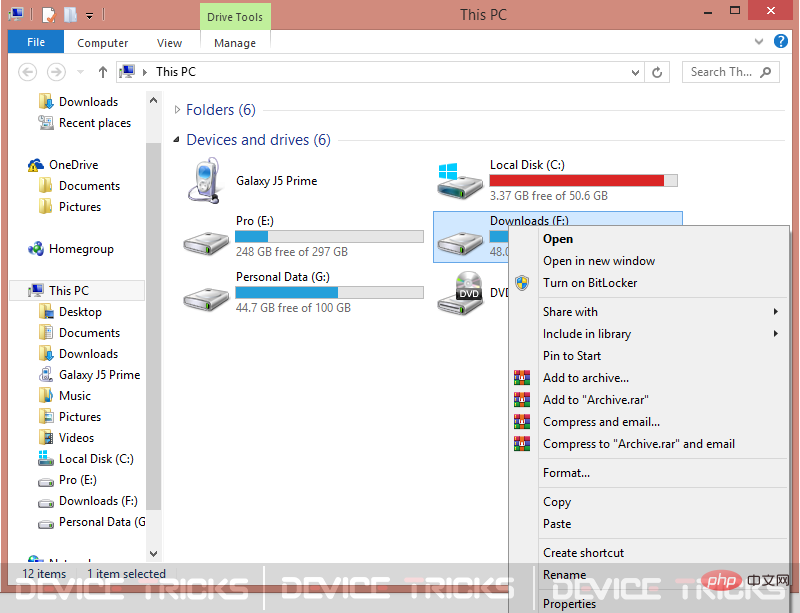Open the Galaxy J5 Prime device icon
Image resolution: width=800 pixels, height=613 pixels.
click(x=205, y=181)
